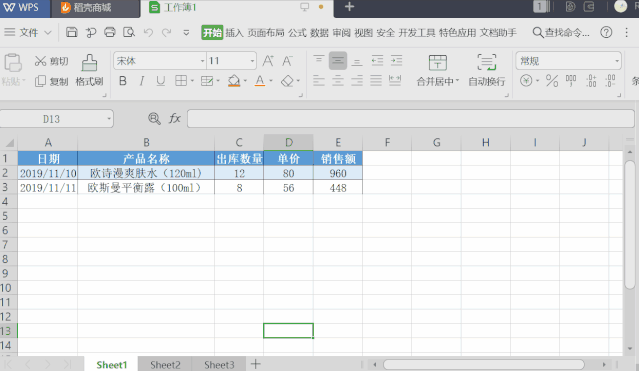The image size is (639, 371).
Task: Click the Copy (复制) button
Action: tap(51, 82)
